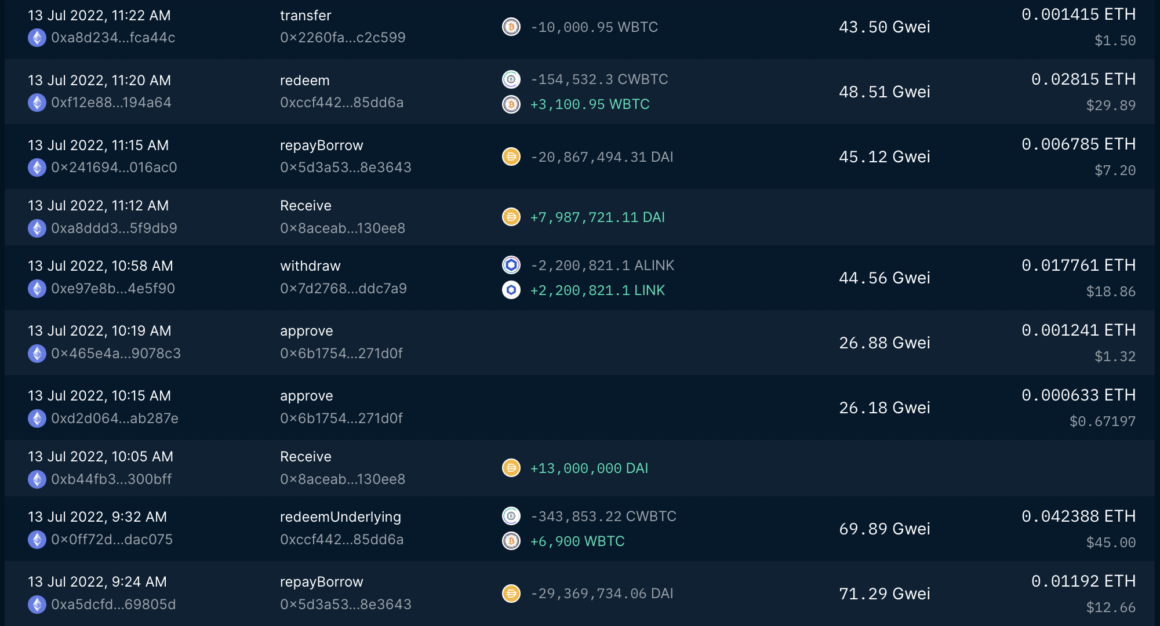The image size is (1160, 626).
Task: Select the ALINK token icon in withdraw row
Action: 511,266
